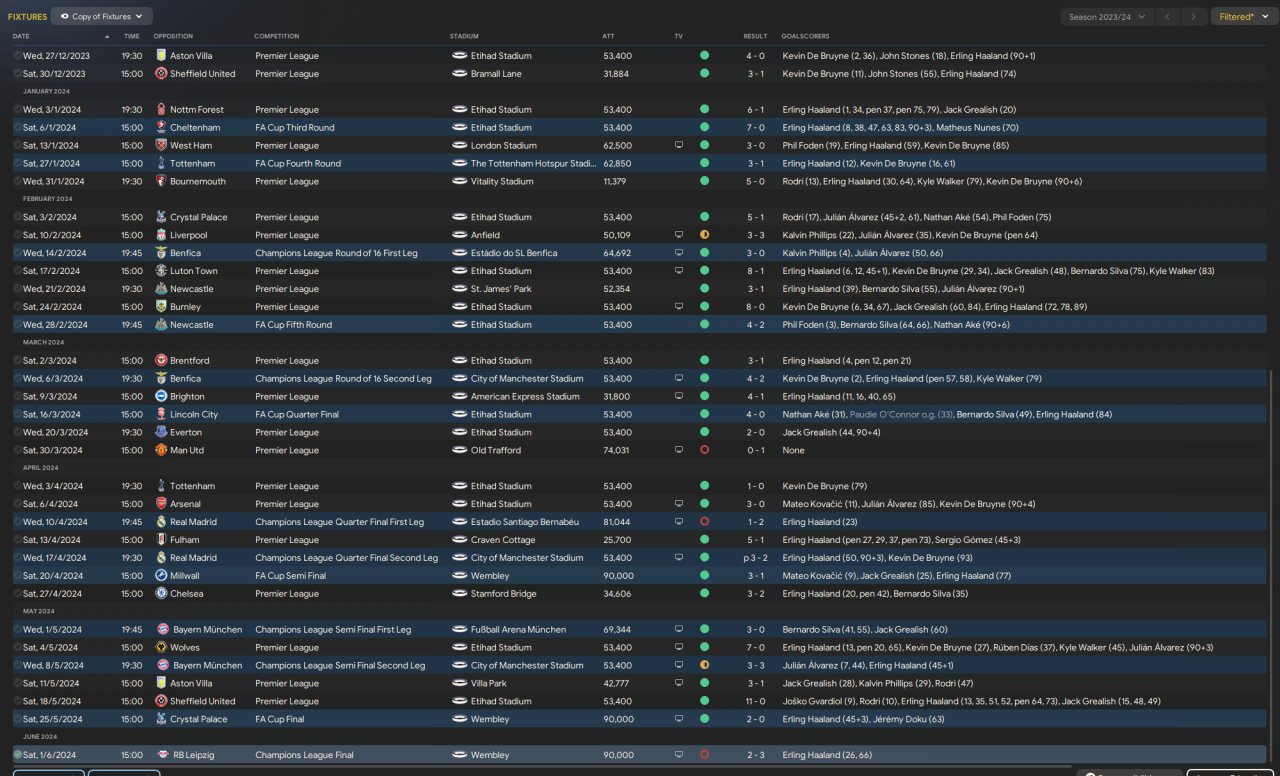This screenshot has width=1280, height=776.
Task: Open the Everton club link
Action: pos(187,433)
